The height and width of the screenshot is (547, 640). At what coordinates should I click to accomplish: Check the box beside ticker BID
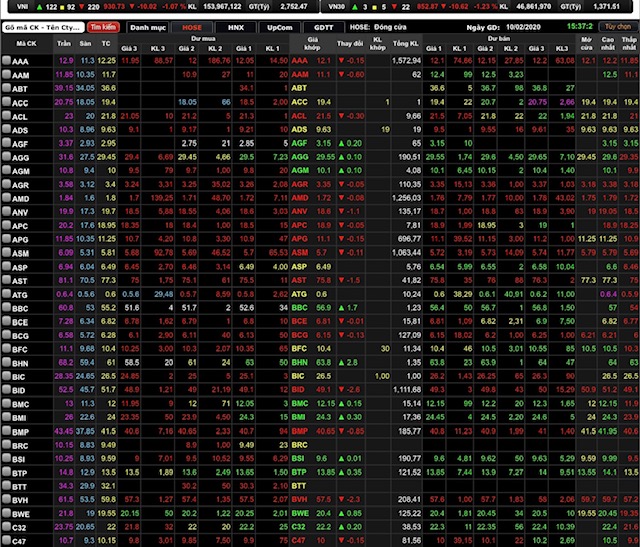click(6, 389)
